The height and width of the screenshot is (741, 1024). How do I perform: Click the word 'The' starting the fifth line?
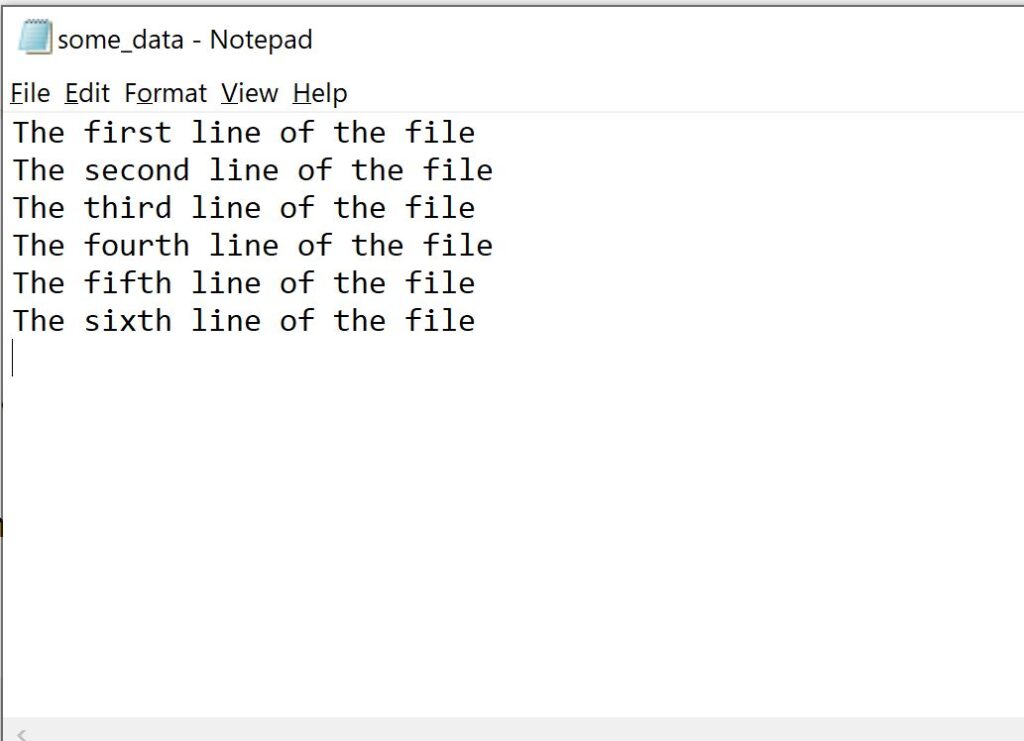pyautogui.click(x=38, y=283)
